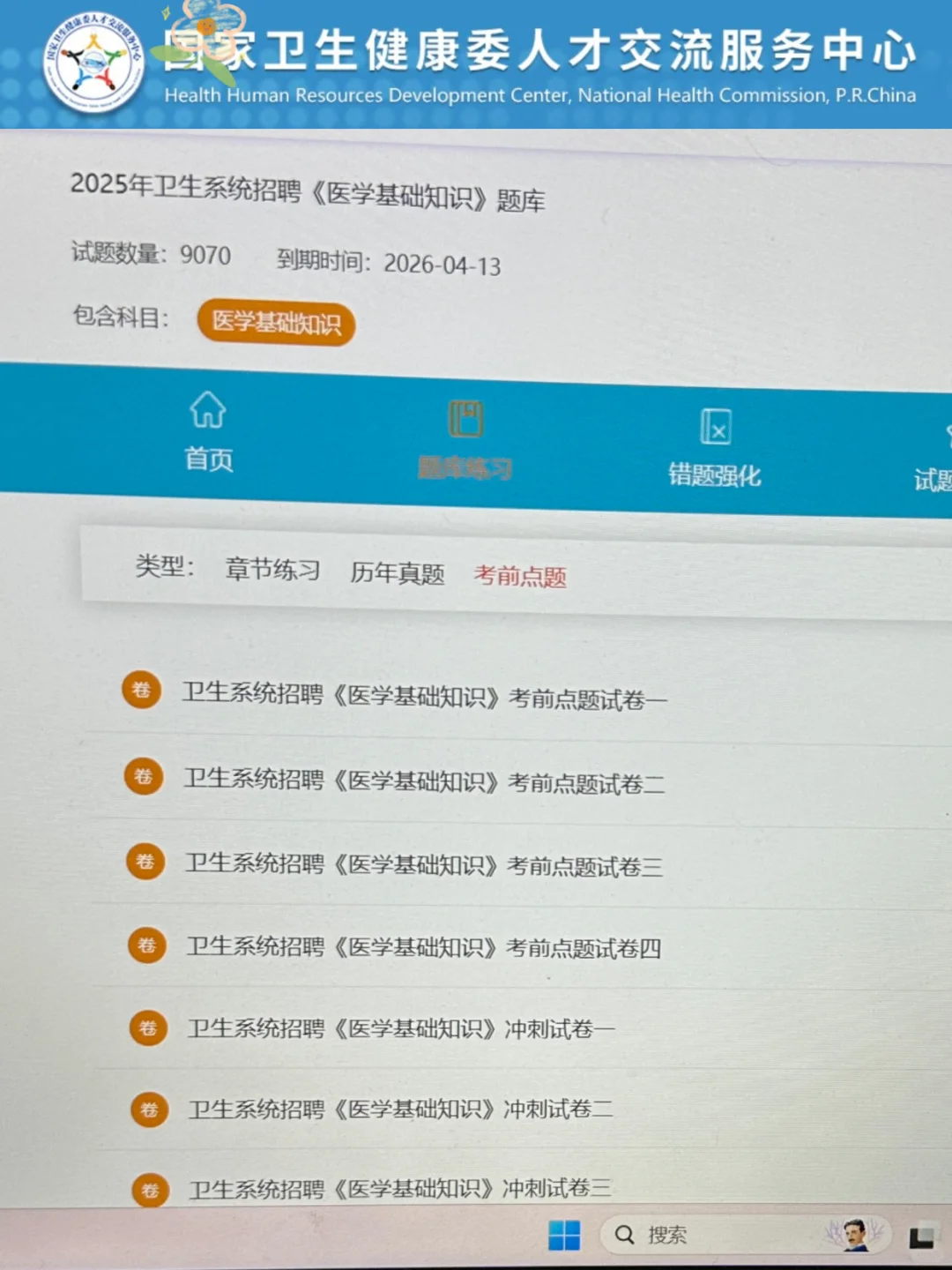Filter by 章节练习 type
Image resolution: width=952 pixels, height=1270 pixels.
(272, 570)
